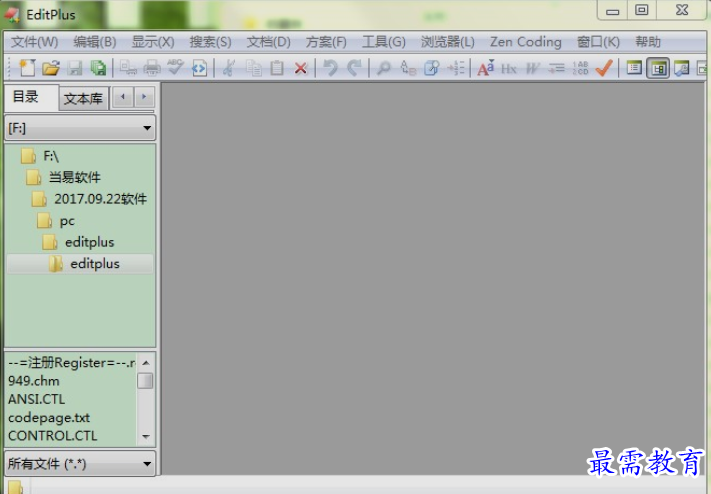Screen dimensions: 711x494
Task: Click the Replace A-to-B icon
Action: (408, 68)
